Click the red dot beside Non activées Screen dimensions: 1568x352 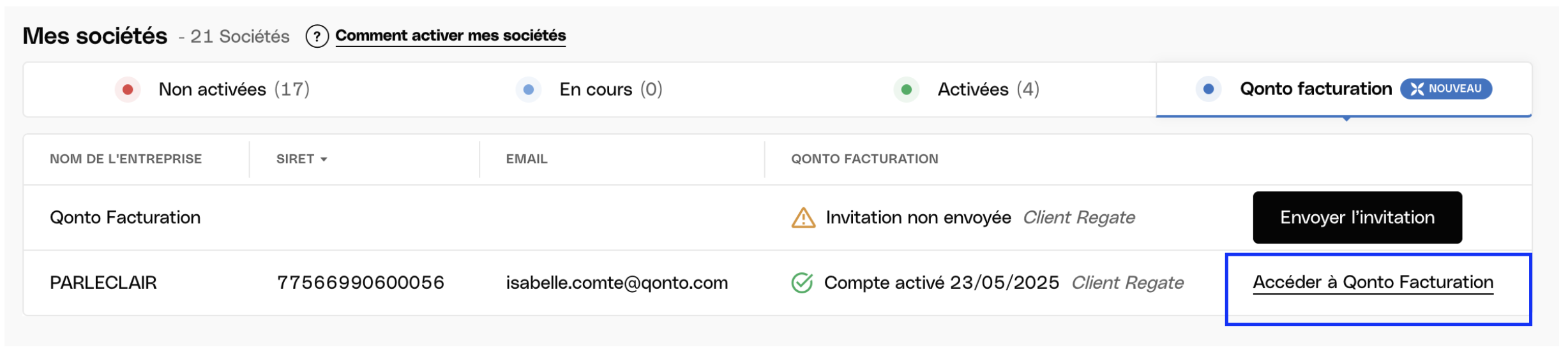pos(128,89)
